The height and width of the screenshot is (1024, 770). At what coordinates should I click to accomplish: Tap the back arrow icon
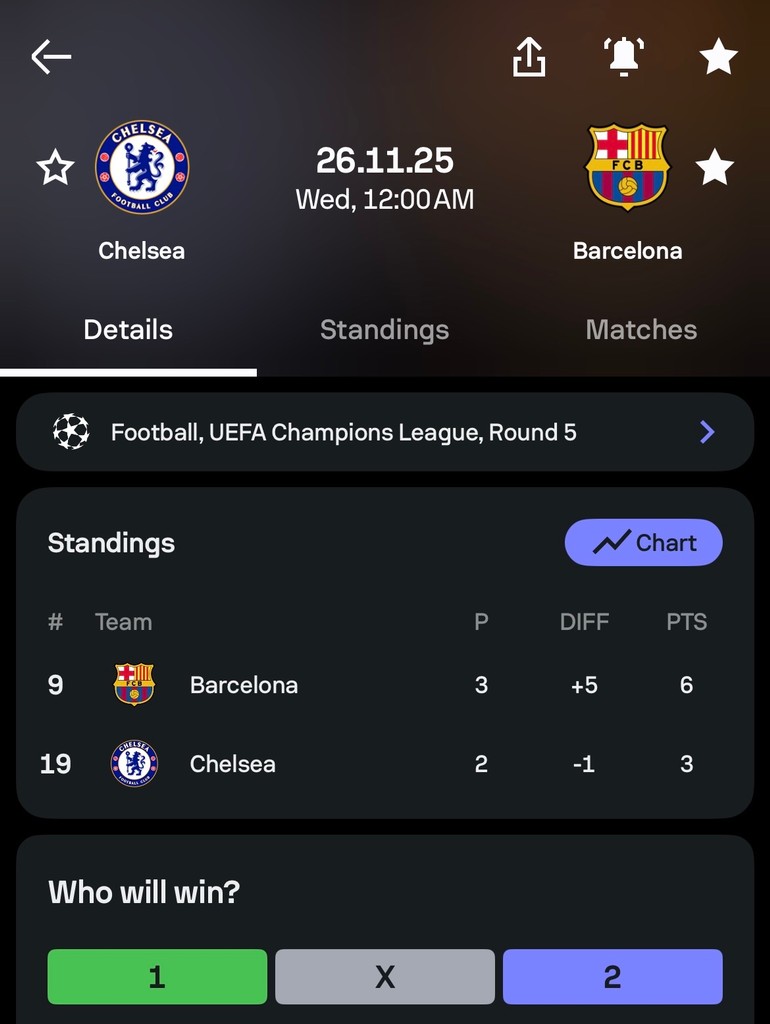(x=51, y=57)
